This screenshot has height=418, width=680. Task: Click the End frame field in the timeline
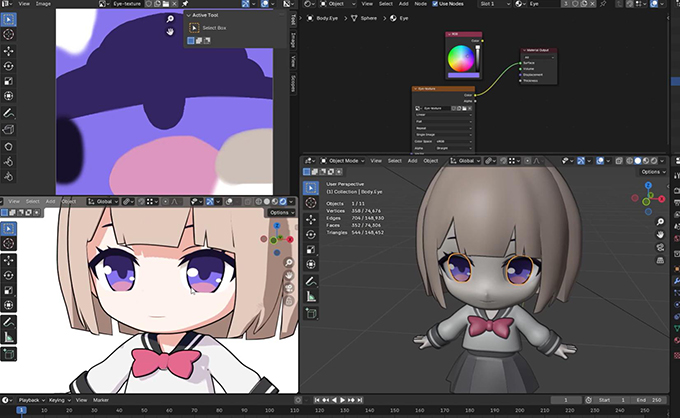(649, 399)
